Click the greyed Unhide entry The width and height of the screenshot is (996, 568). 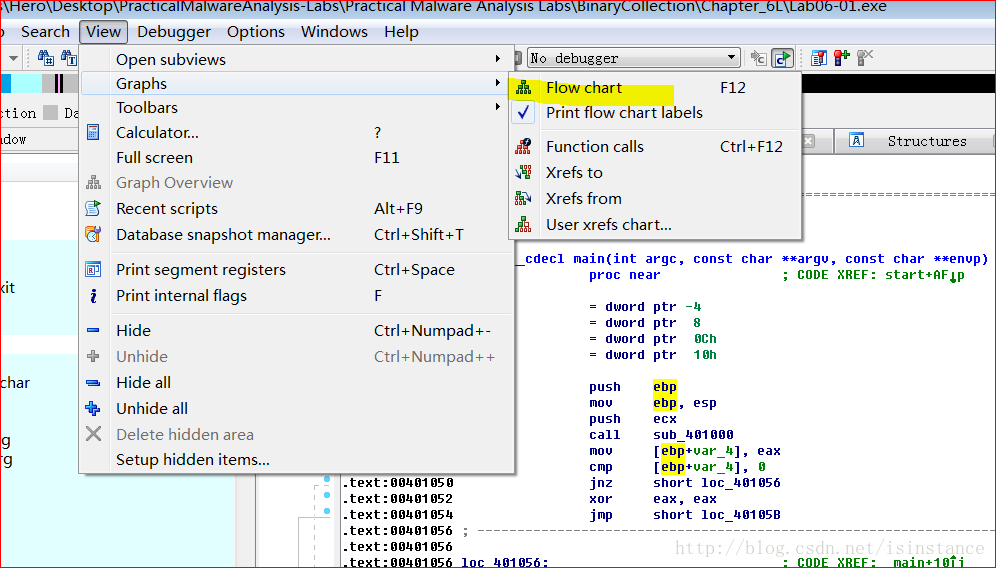(x=297, y=357)
